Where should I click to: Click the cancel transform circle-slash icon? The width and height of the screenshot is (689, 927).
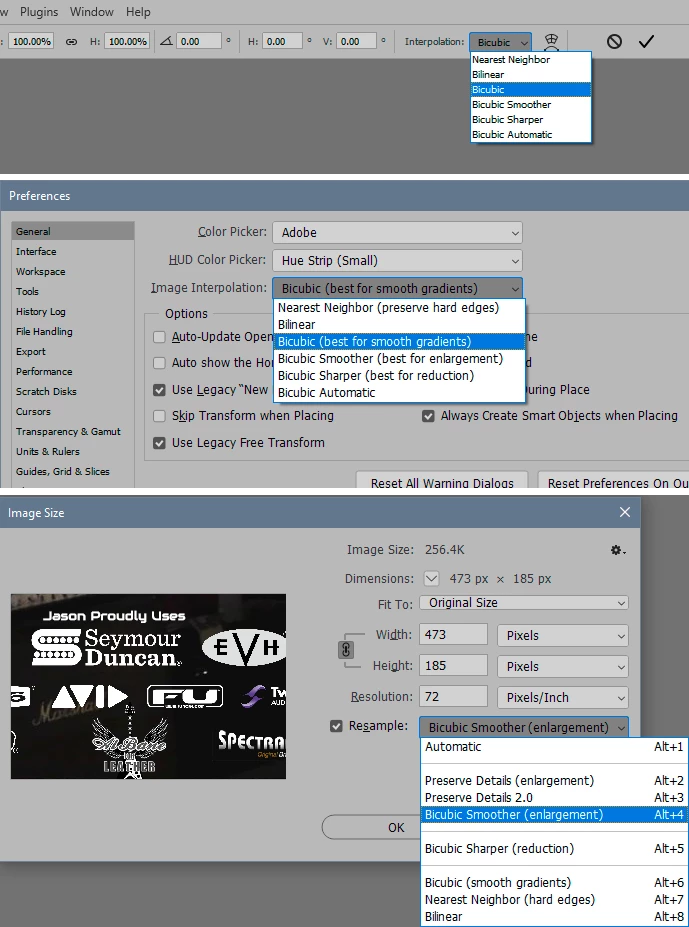(x=614, y=41)
